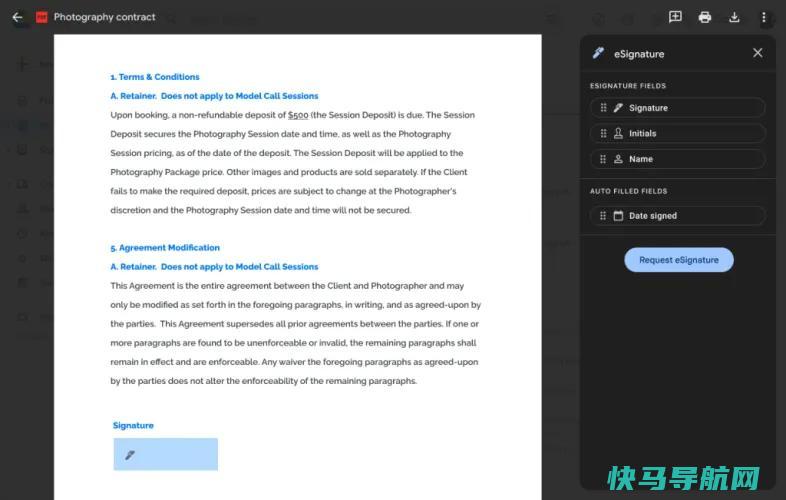Viewport: 786px width, 500px height.
Task: Click the pen icon in the Signature field row
Action: click(619, 108)
